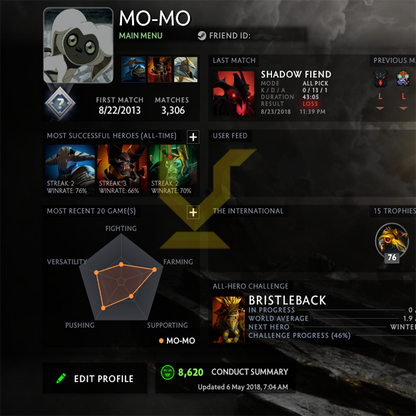
Task: Click the green conduct smiley face icon
Action: [167, 372]
